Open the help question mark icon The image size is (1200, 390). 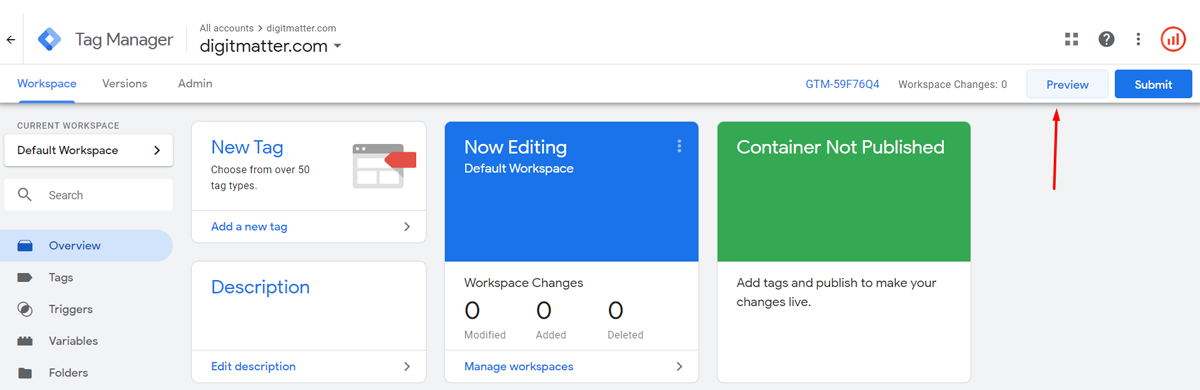pos(1106,39)
